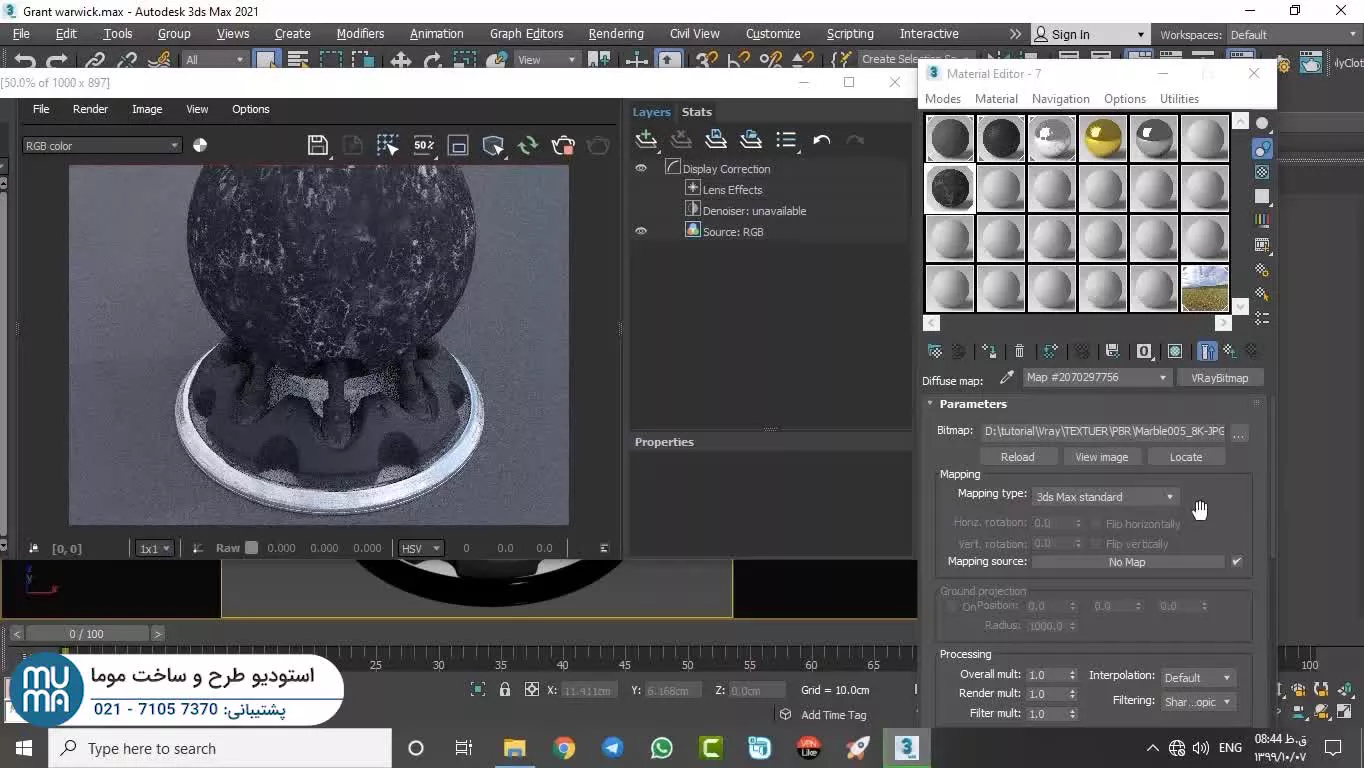Viewport: 1364px width, 768px height.
Task: Click the Reload bitmap button
Action: coord(1017,457)
